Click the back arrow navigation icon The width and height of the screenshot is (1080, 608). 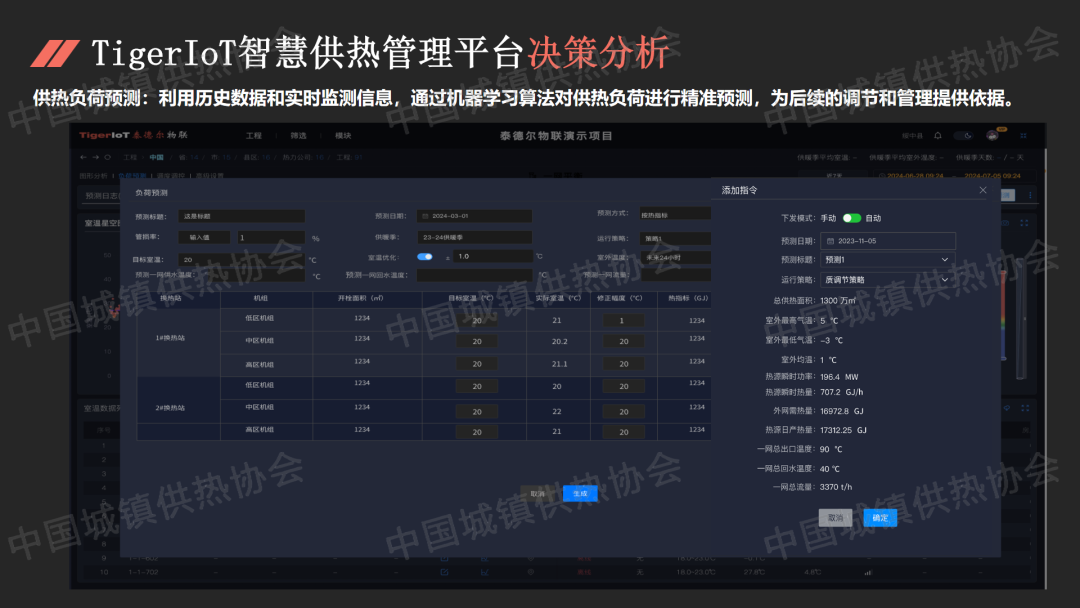[x=83, y=157]
